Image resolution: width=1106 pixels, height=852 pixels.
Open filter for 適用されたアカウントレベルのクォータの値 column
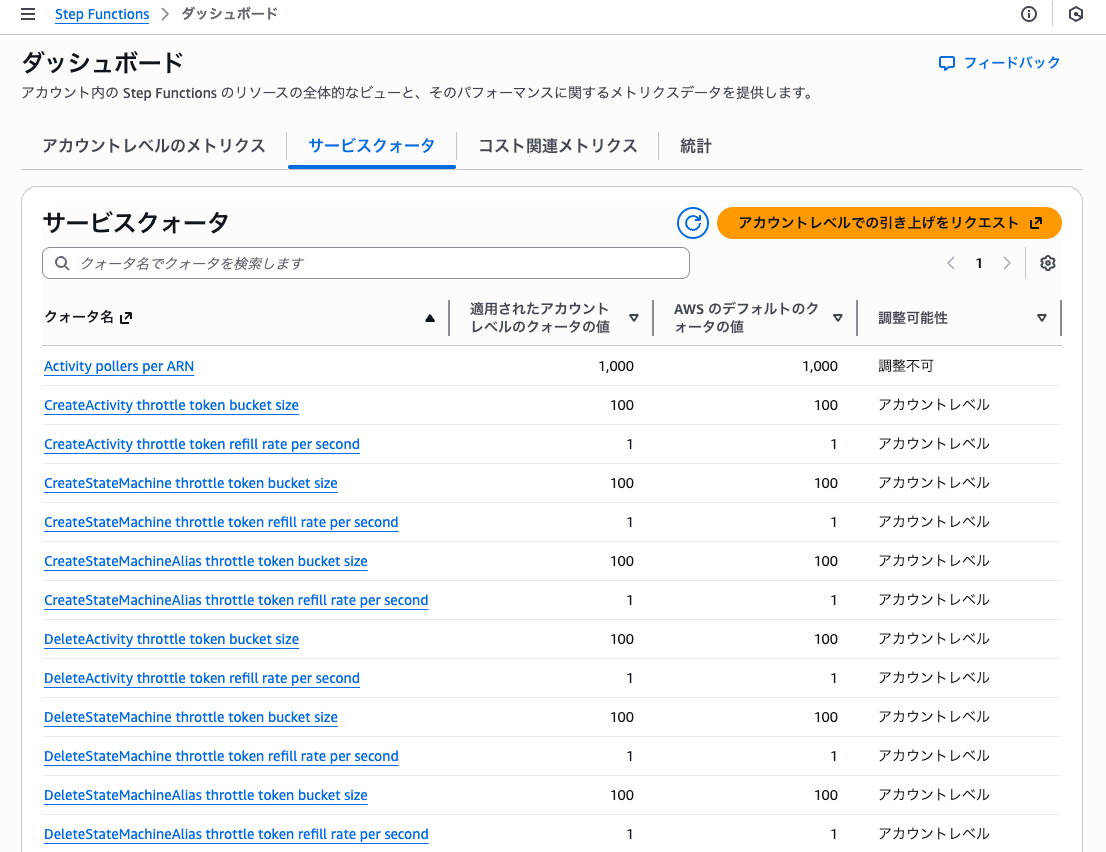pos(635,316)
